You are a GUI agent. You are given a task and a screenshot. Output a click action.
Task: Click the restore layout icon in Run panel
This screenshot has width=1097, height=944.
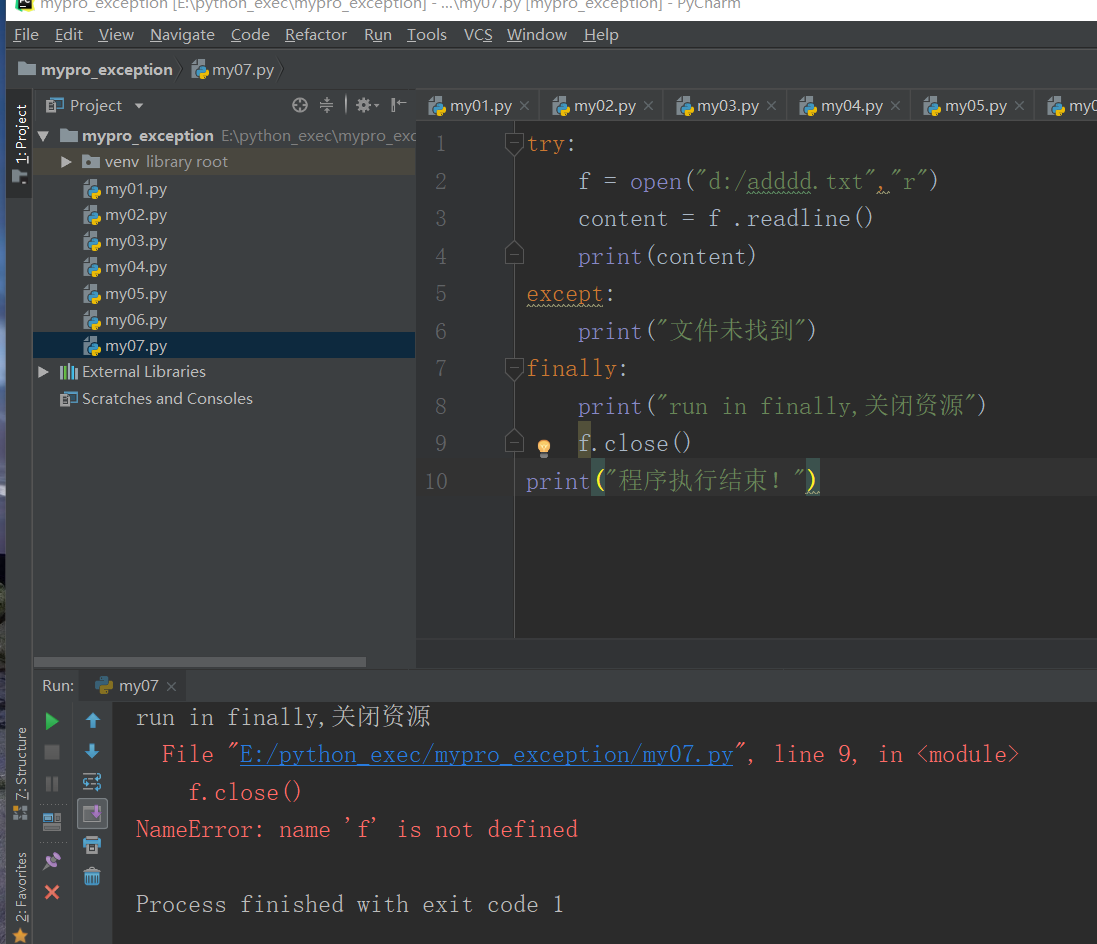[52, 822]
